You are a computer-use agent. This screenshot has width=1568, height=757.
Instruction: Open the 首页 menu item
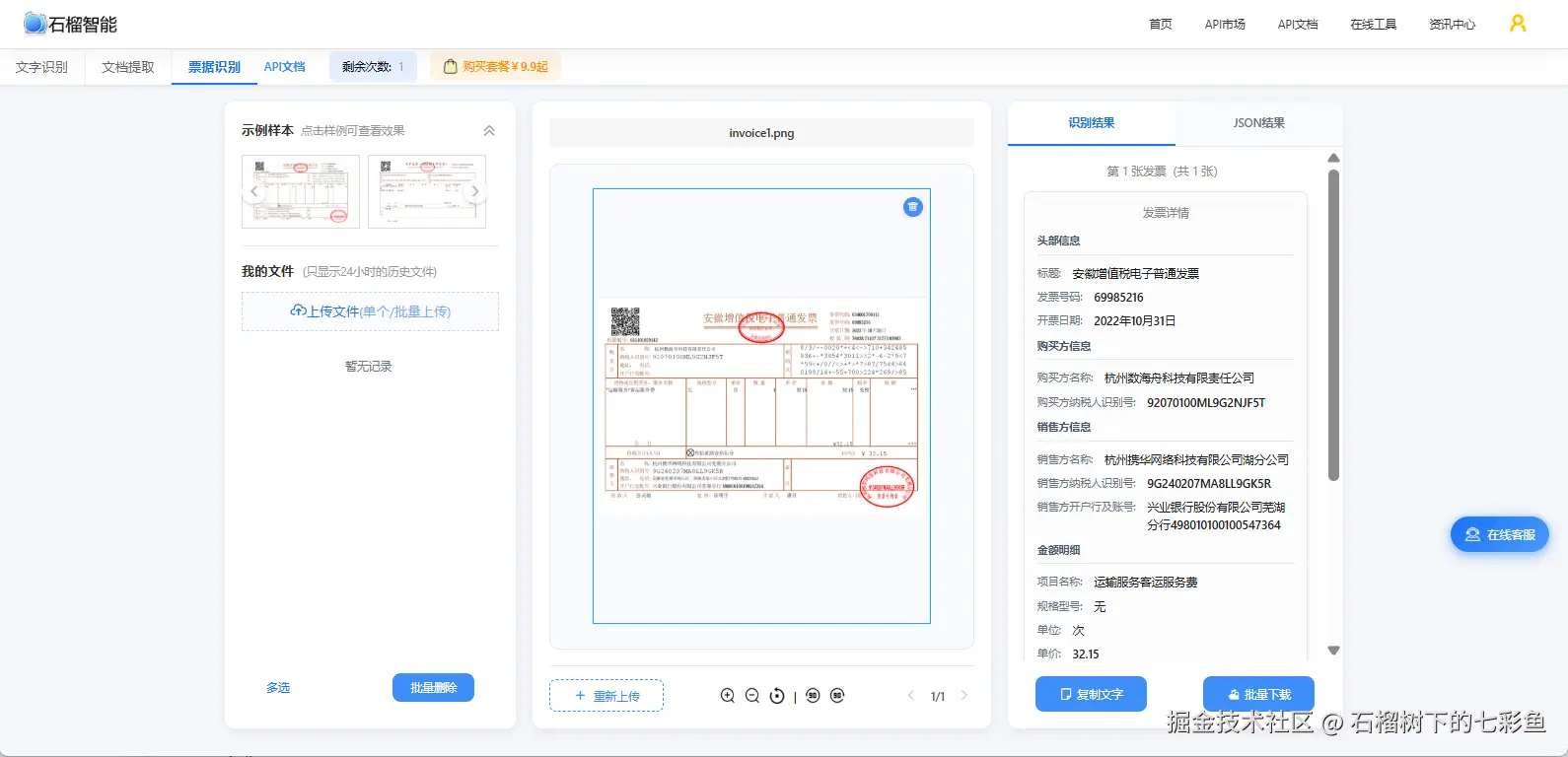pyautogui.click(x=1161, y=25)
